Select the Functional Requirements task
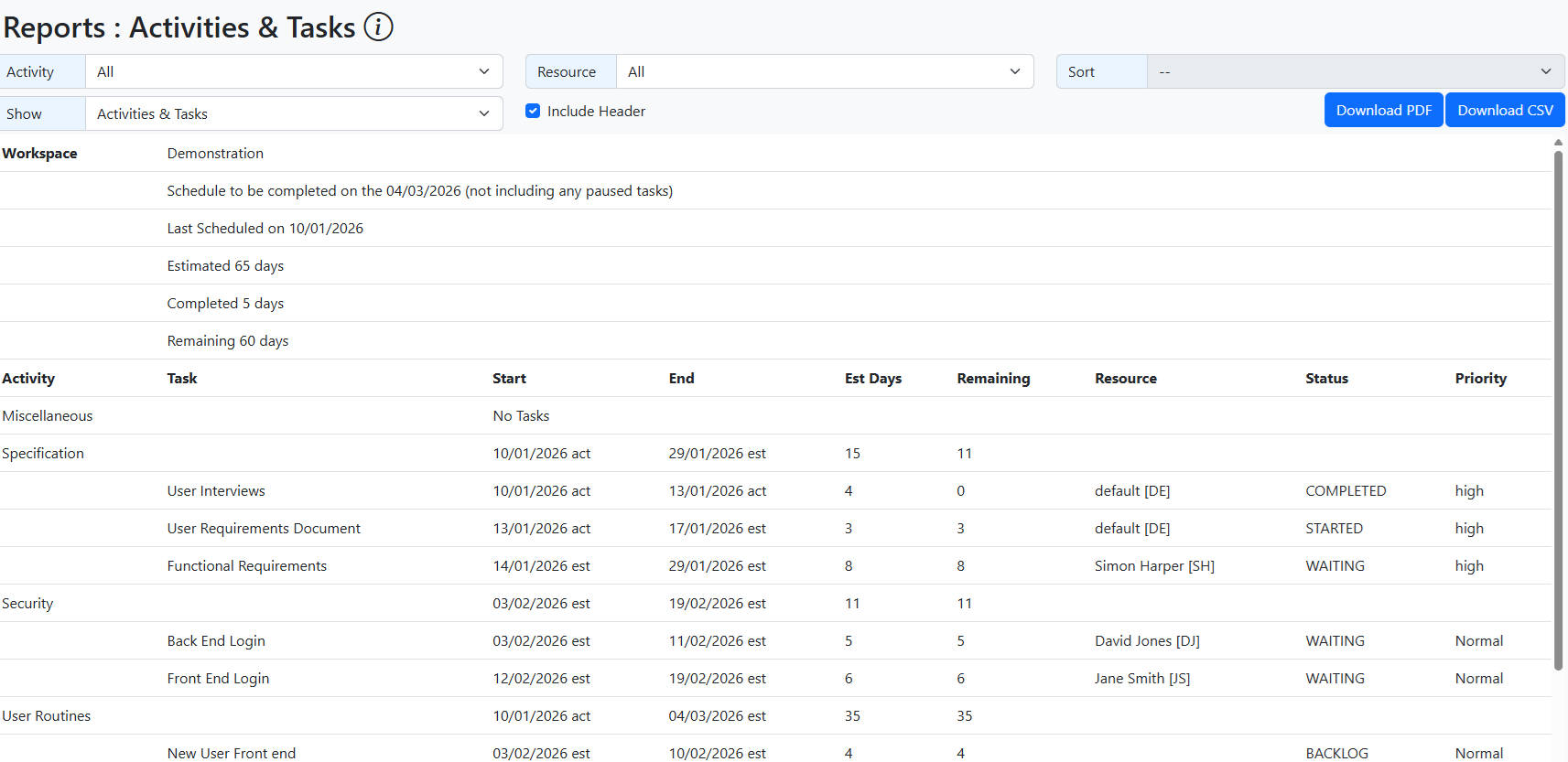 246,566
